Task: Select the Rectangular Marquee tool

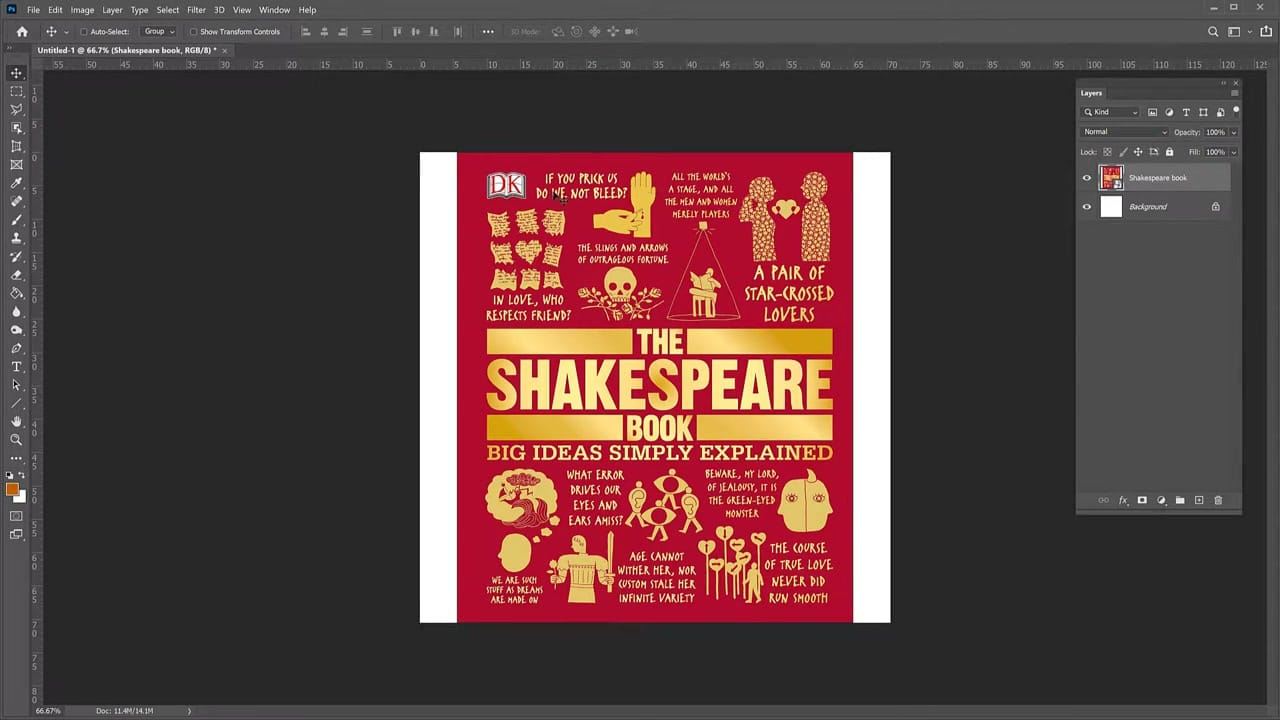Action: 16,92
